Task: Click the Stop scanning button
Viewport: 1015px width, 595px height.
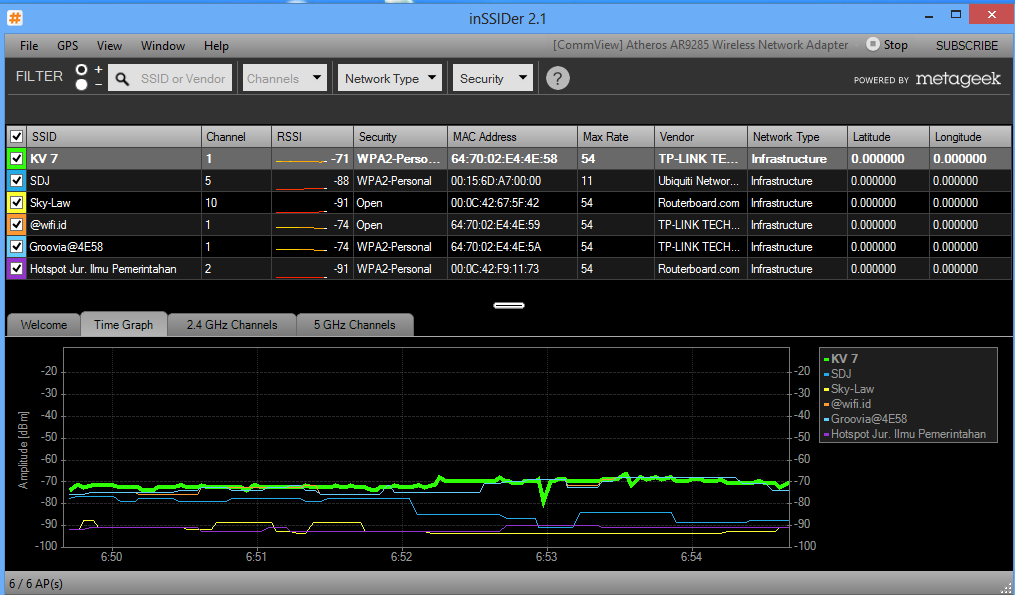Action: pos(887,45)
